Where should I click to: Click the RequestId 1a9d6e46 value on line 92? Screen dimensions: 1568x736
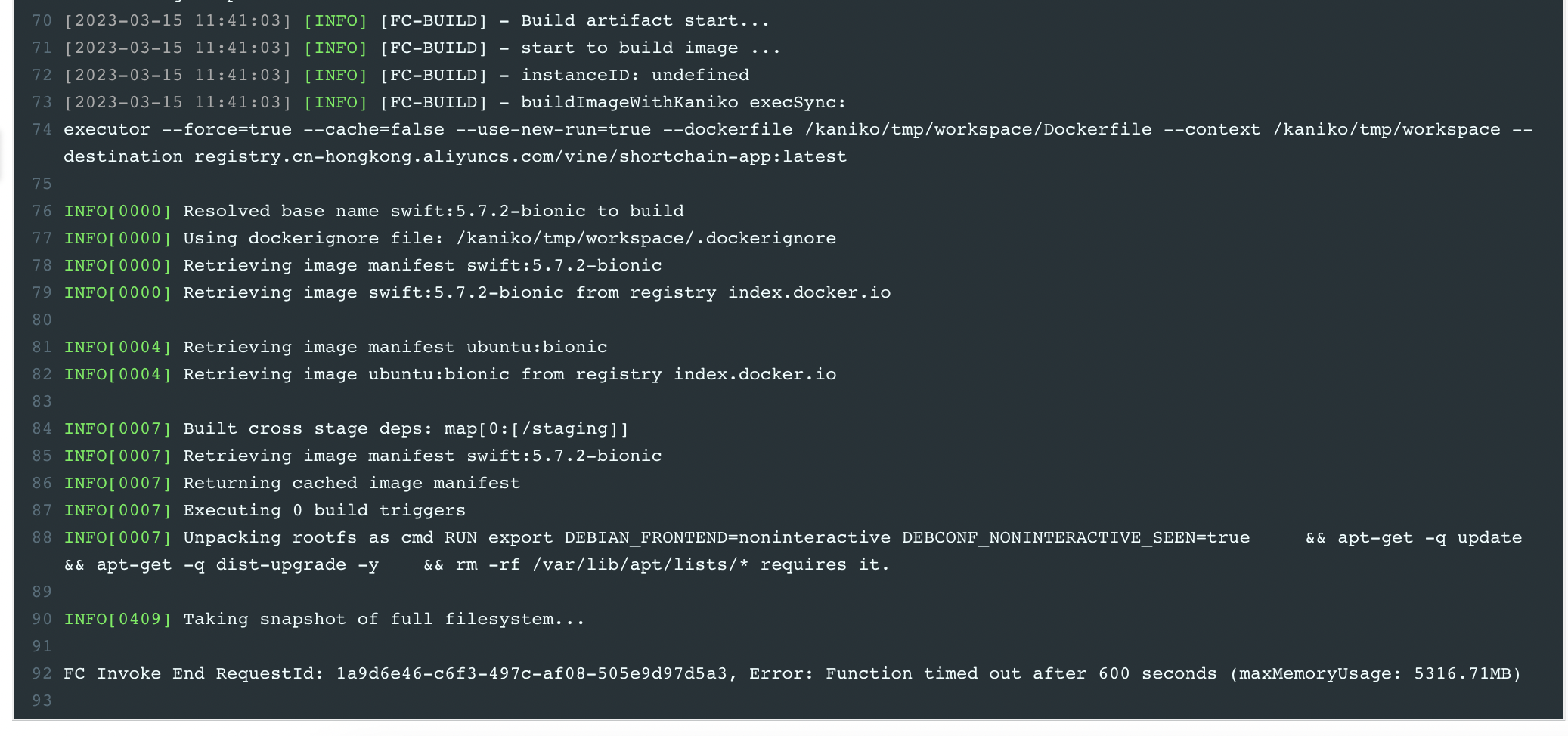pyautogui.click(x=531, y=673)
